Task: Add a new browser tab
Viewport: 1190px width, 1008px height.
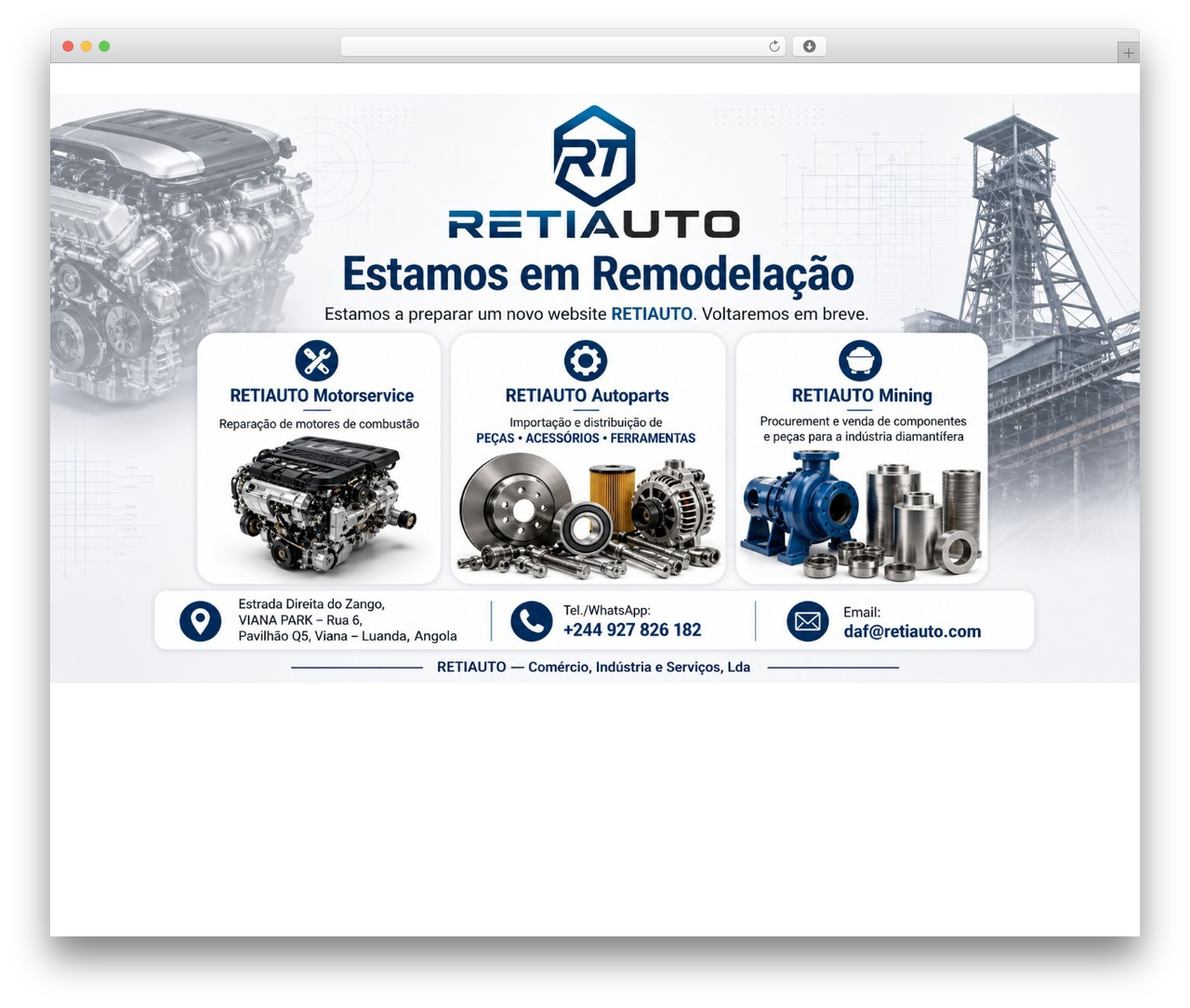Action: click(1128, 53)
